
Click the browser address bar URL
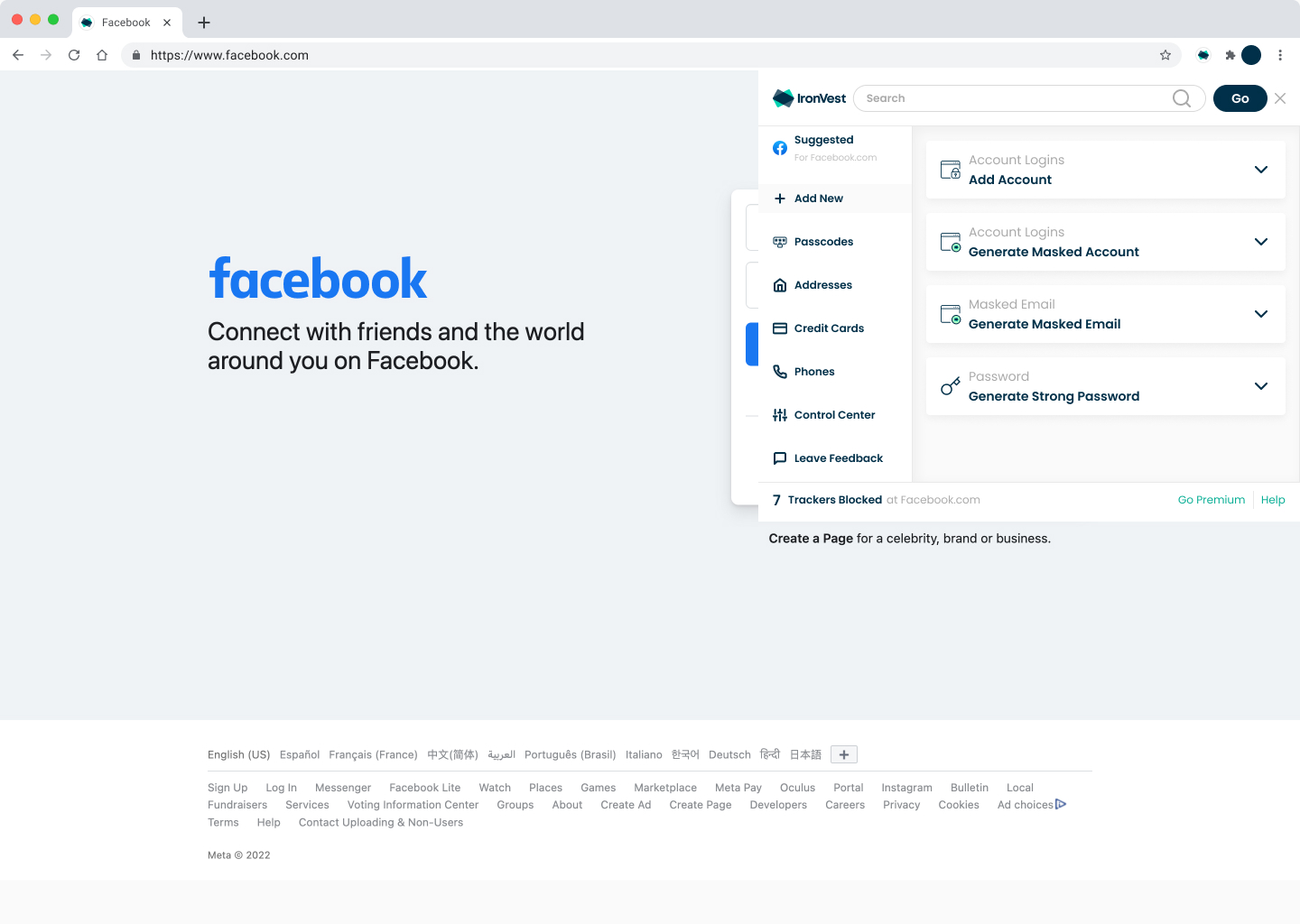229,55
